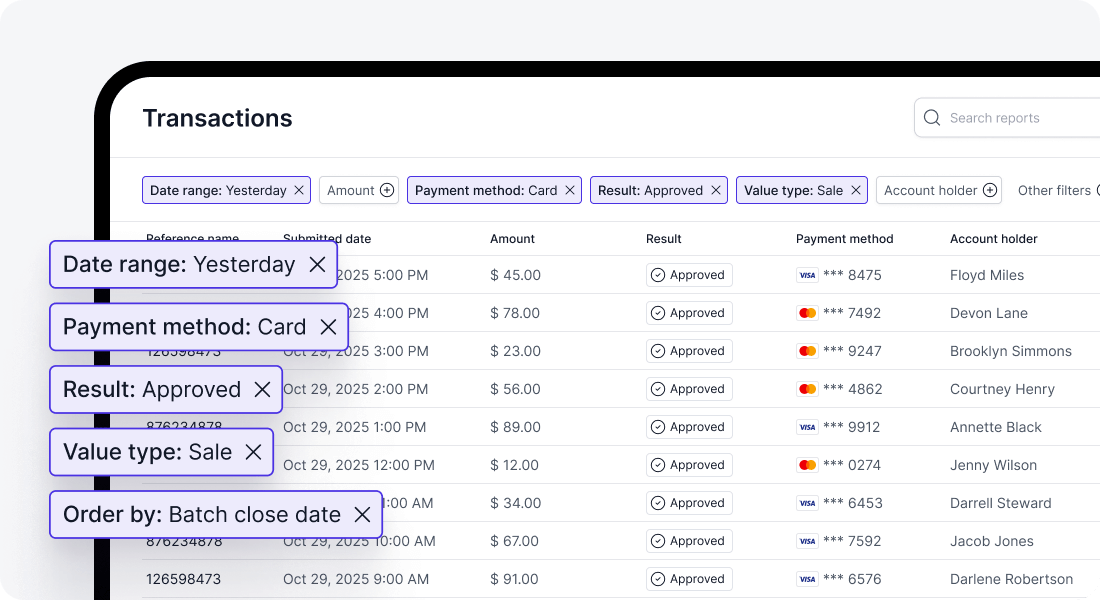This screenshot has height=600, width=1100.
Task: Select account holder Floyd Miles
Action: coord(987,275)
